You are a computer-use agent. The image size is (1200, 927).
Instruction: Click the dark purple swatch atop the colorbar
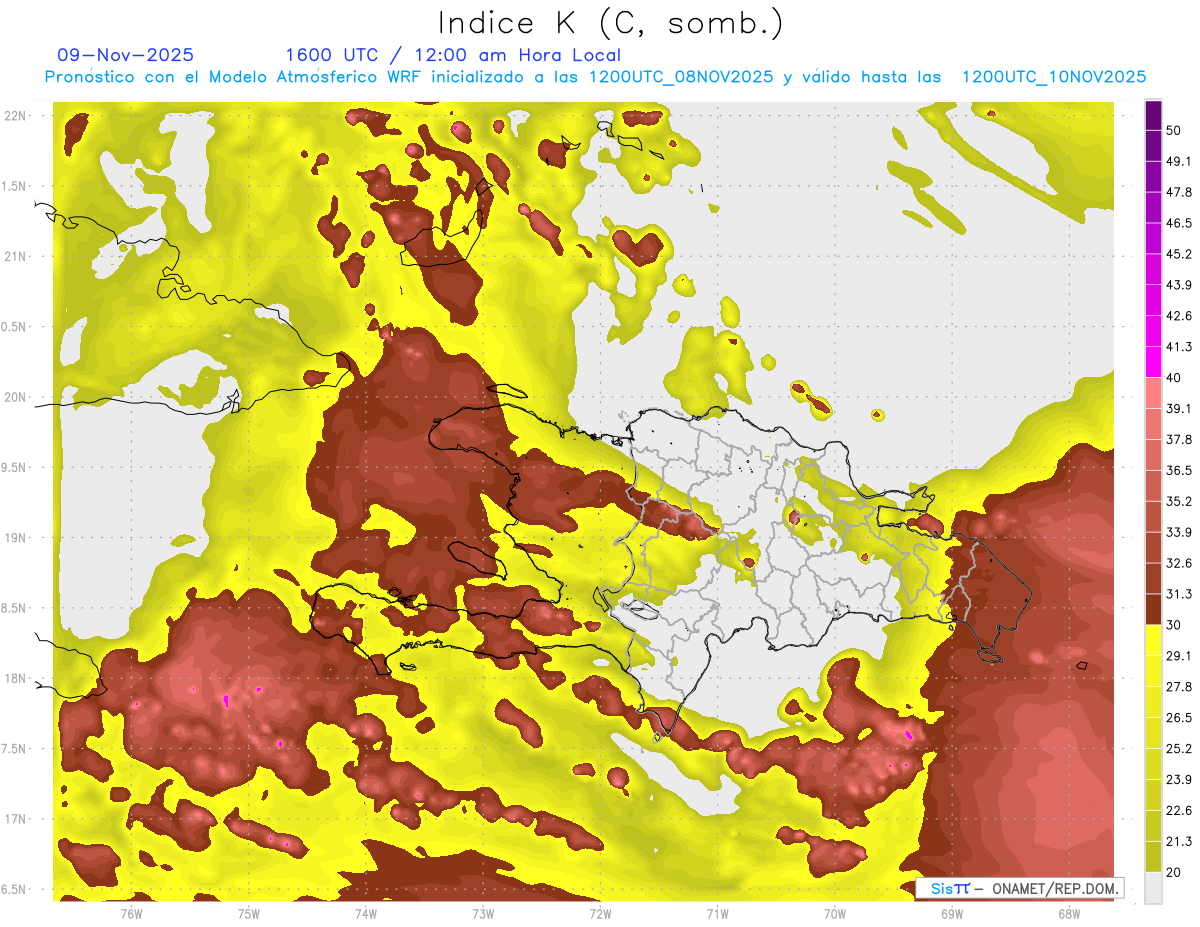[1153, 115]
